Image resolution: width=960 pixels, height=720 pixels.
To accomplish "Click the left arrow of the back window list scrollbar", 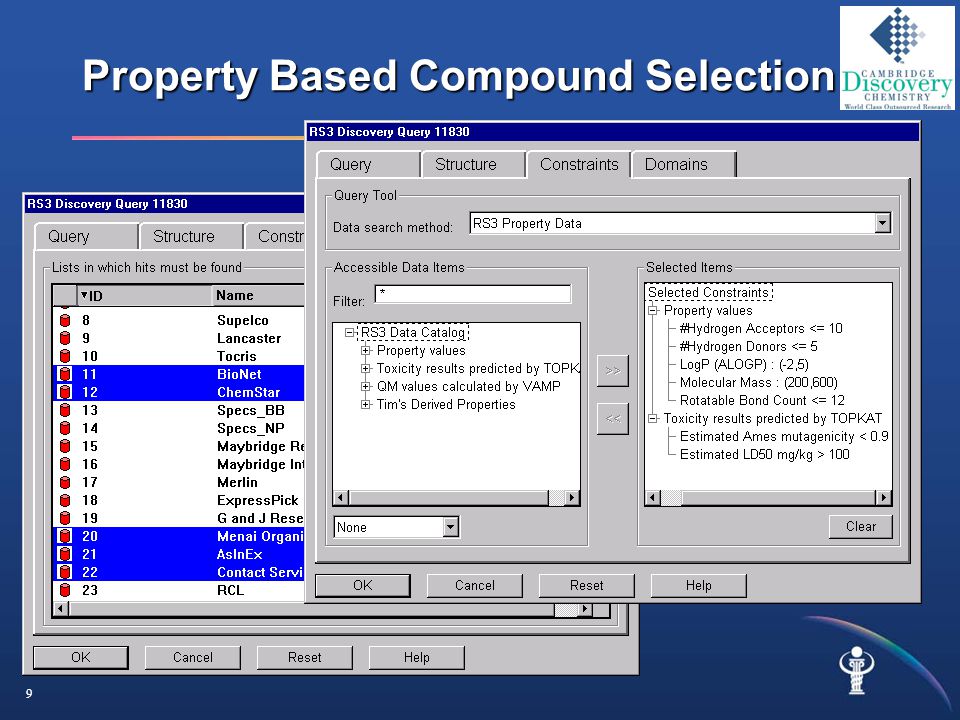I will pyautogui.click(x=60, y=609).
